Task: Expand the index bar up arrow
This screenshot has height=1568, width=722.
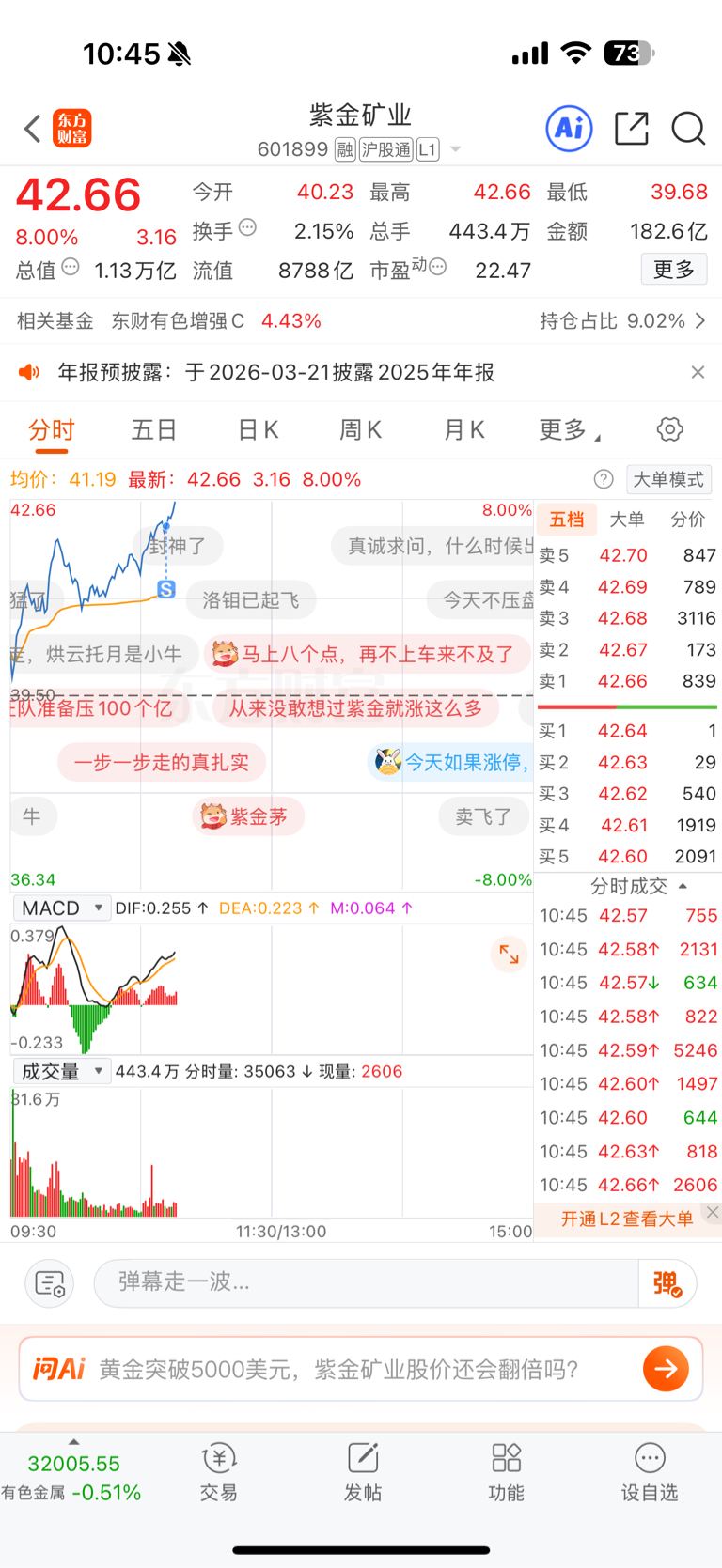Action: coord(73,1441)
